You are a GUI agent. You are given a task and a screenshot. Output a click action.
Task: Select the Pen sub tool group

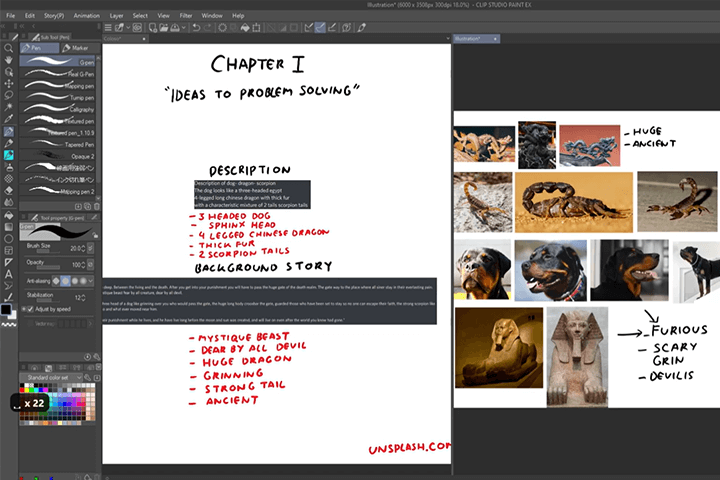pyautogui.click(x=39, y=48)
